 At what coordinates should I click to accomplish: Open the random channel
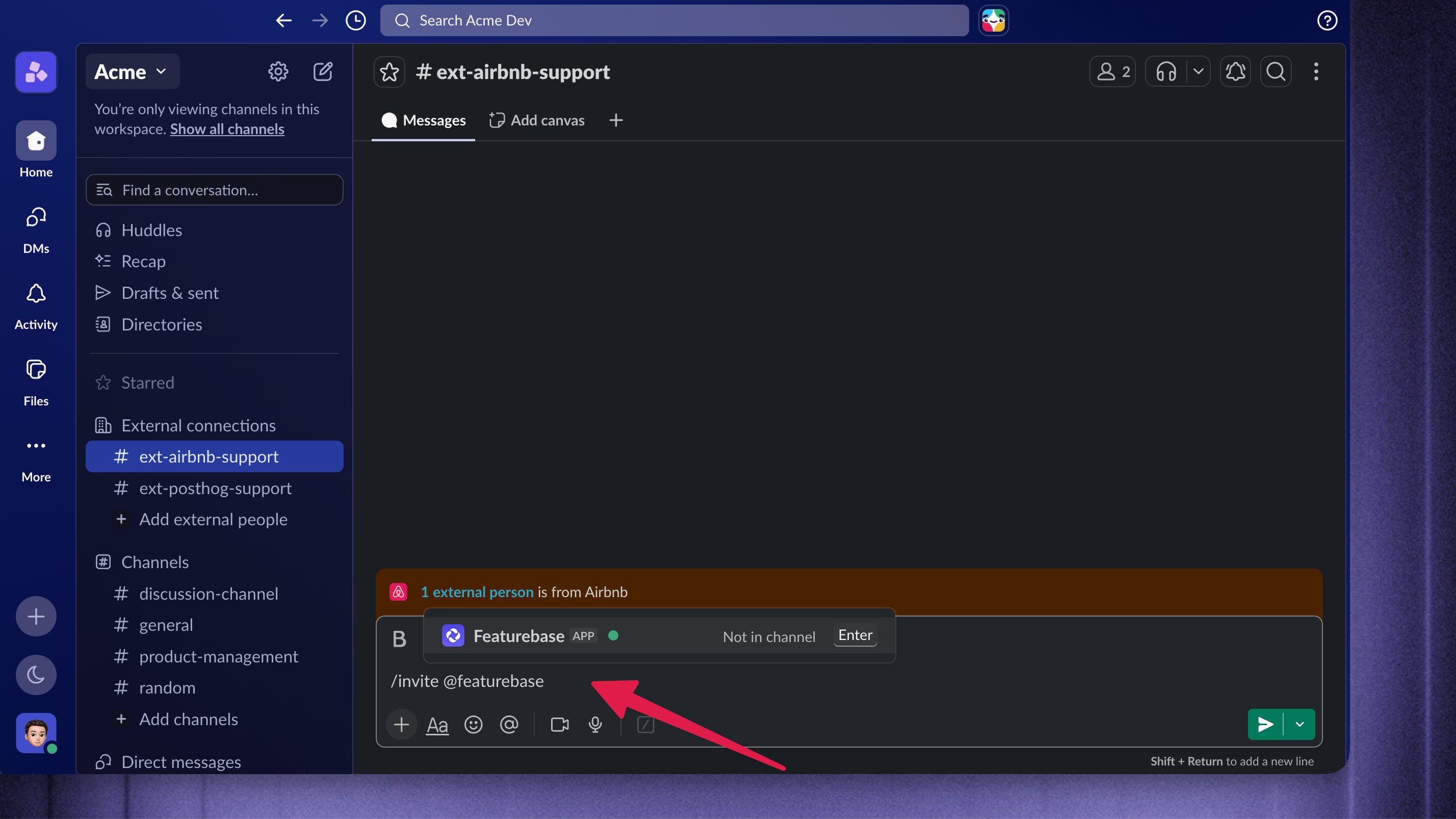point(214,688)
